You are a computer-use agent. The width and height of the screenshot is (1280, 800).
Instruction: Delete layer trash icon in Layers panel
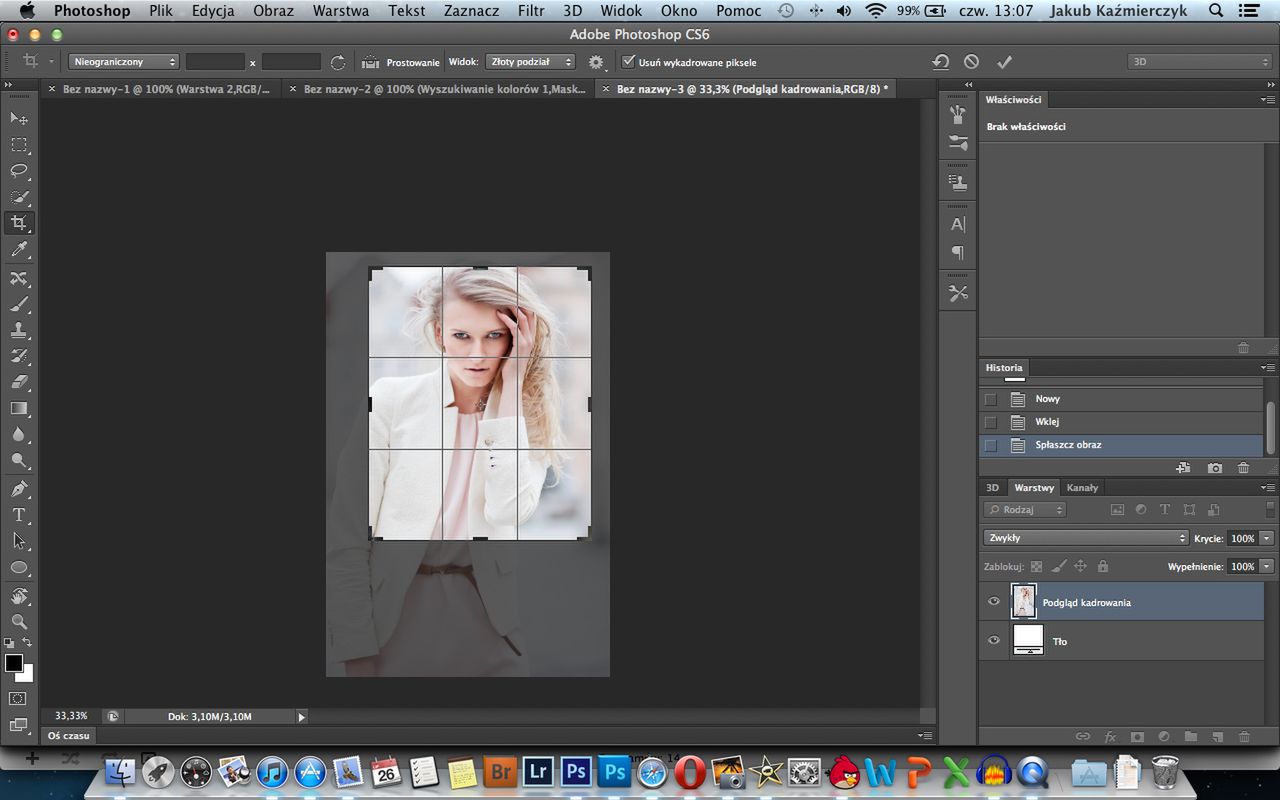click(x=1245, y=737)
